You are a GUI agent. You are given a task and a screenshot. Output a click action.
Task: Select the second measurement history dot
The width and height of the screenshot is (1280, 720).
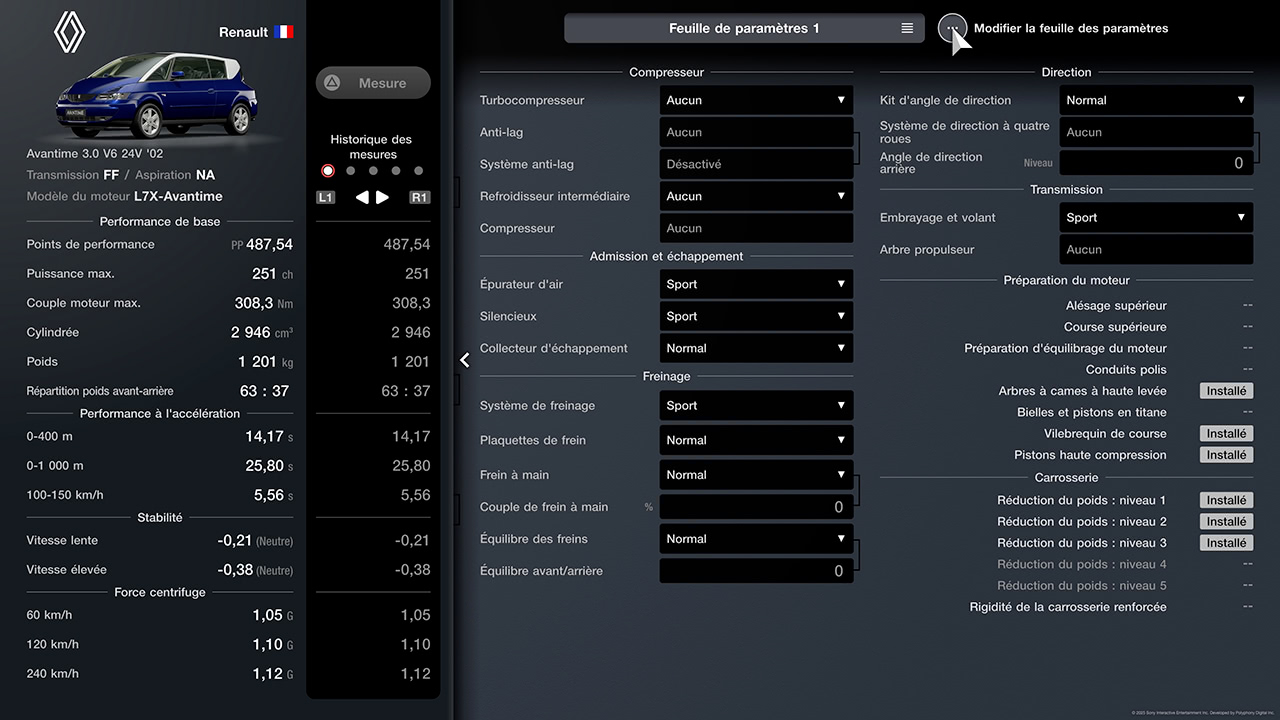pyautogui.click(x=351, y=171)
